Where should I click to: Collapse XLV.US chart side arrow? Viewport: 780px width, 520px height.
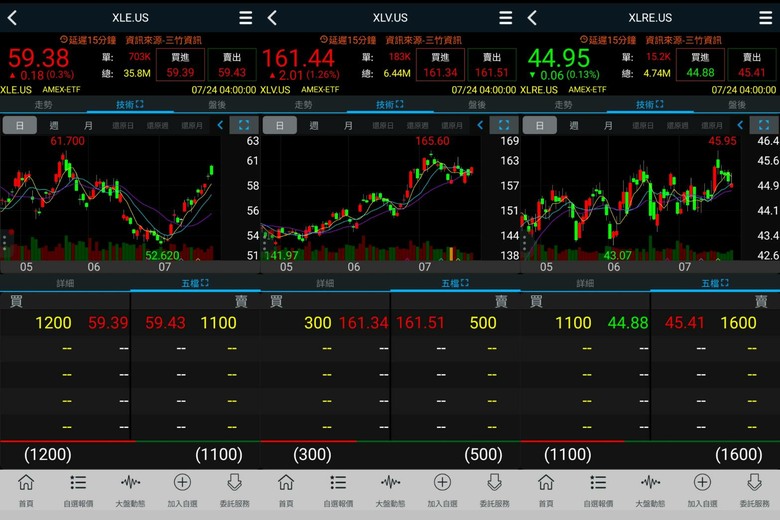click(480, 125)
